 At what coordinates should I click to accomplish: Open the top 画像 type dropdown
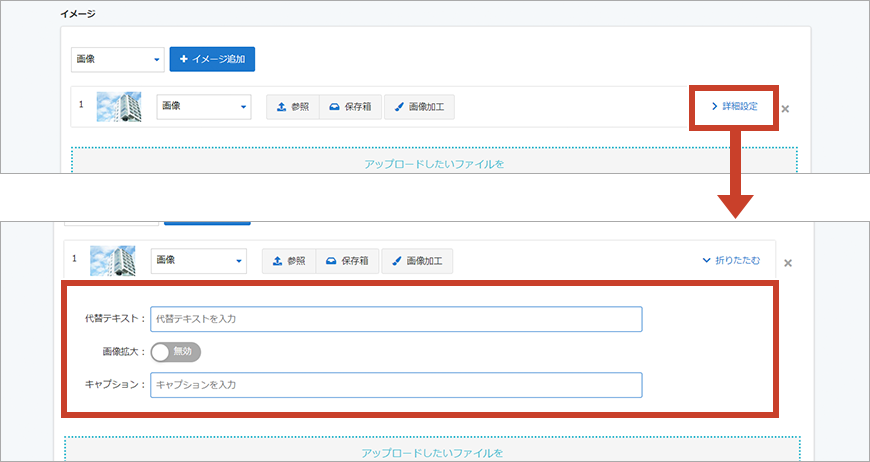tap(117, 59)
